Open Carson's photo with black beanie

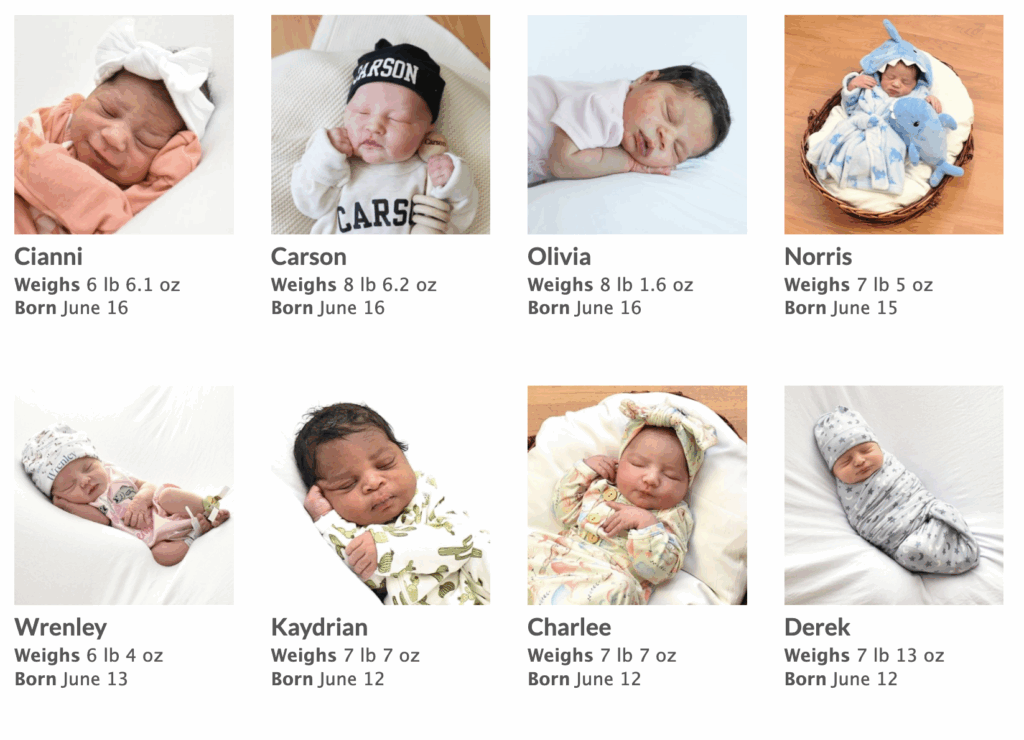tap(381, 125)
